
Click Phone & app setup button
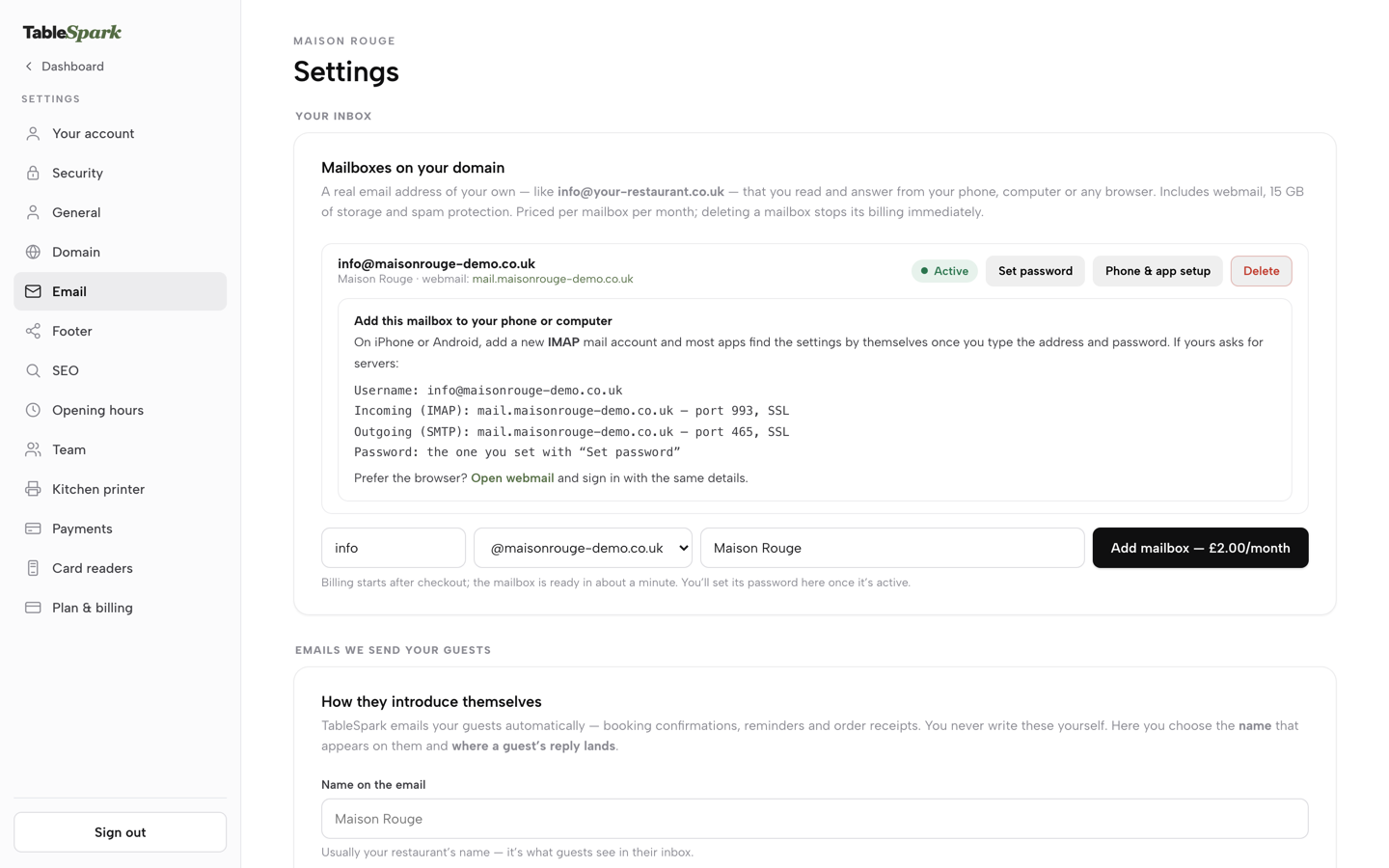(x=1157, y=271)
